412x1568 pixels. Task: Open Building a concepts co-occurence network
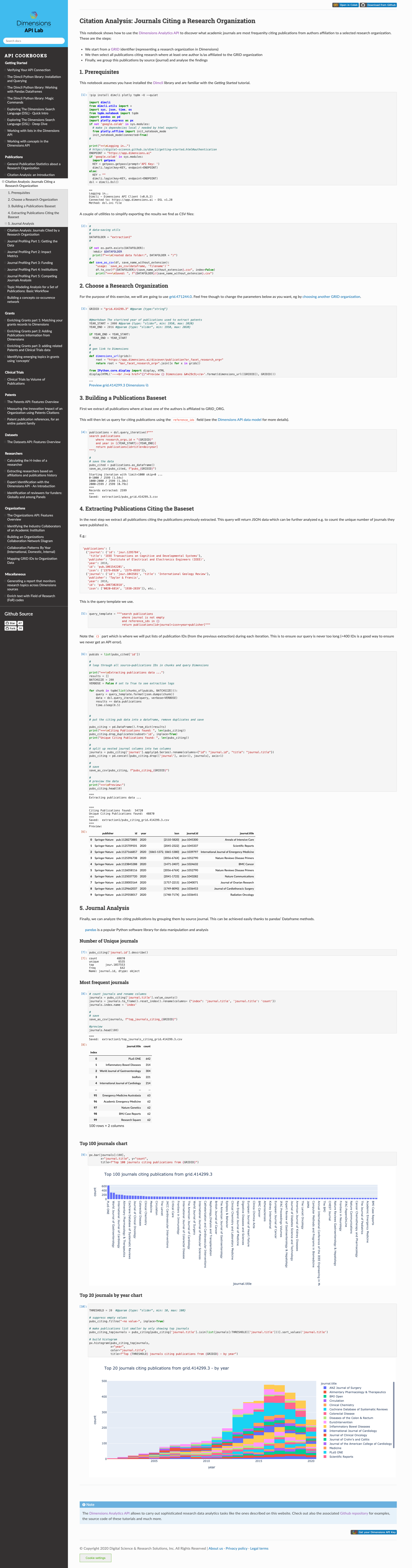pos(31,299)
